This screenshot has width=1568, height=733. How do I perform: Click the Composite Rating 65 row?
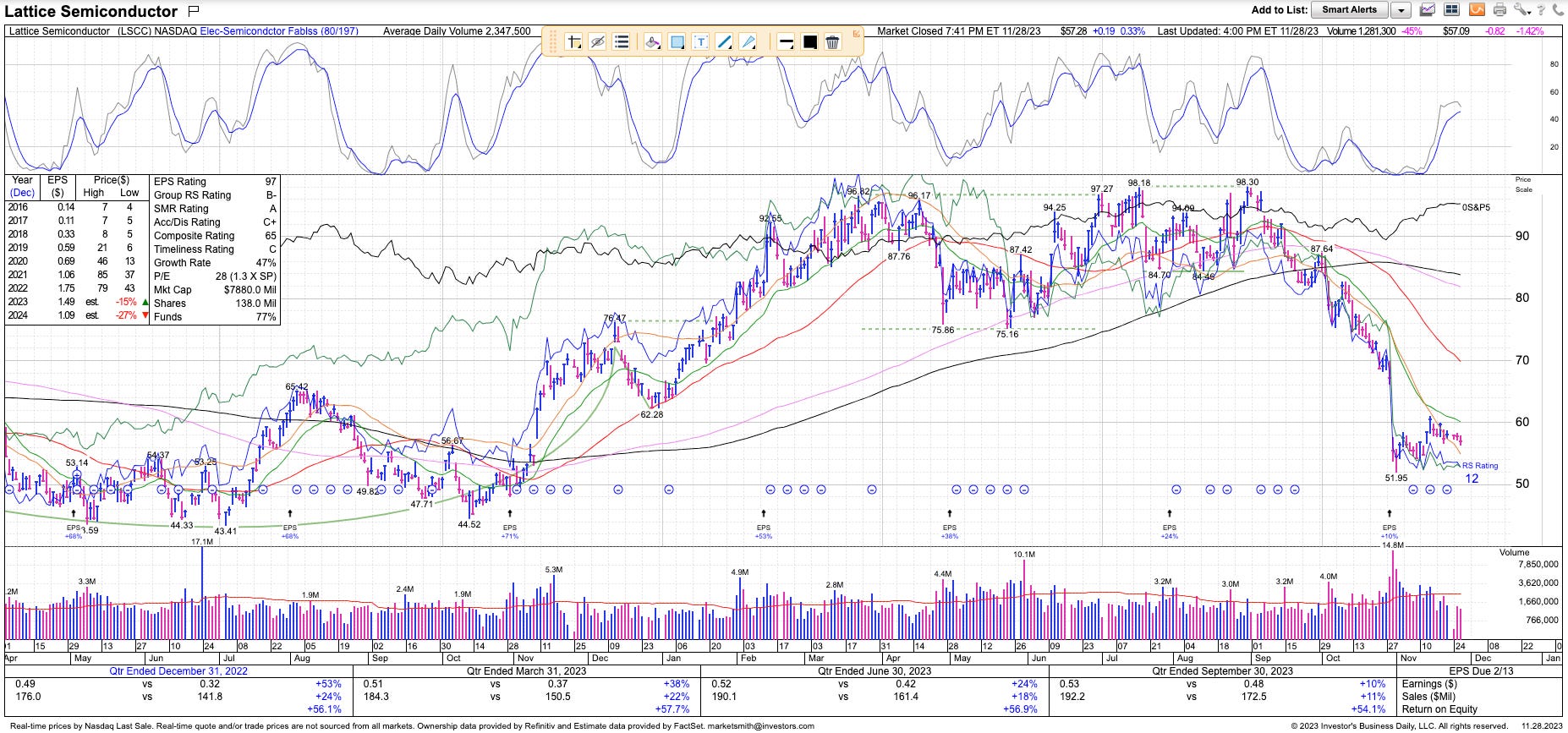[x=215, y=236]
